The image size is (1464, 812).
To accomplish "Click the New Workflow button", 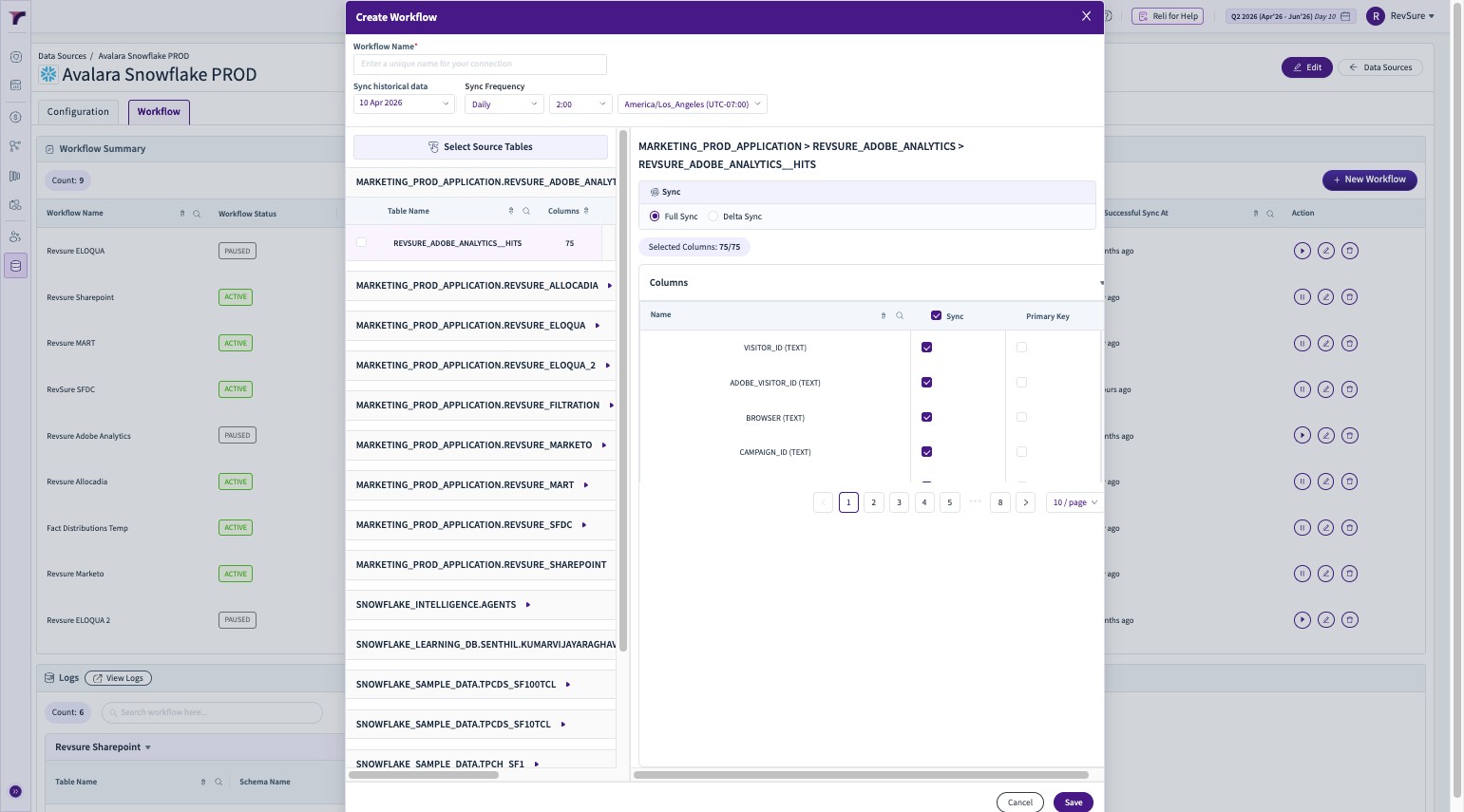I will pos(1370,179).
